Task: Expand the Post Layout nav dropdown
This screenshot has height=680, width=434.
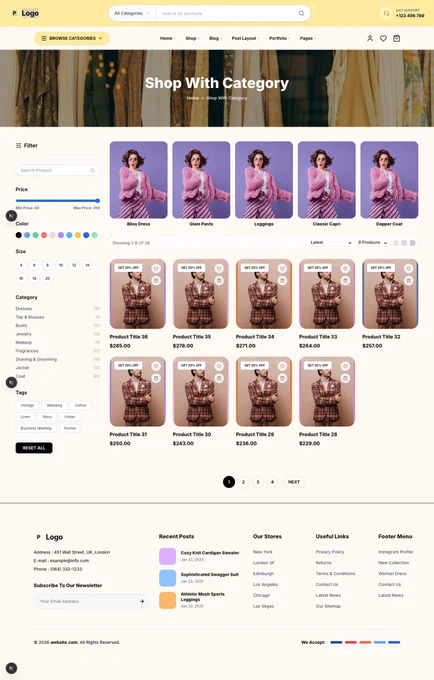Action: [x=245, y=38]
